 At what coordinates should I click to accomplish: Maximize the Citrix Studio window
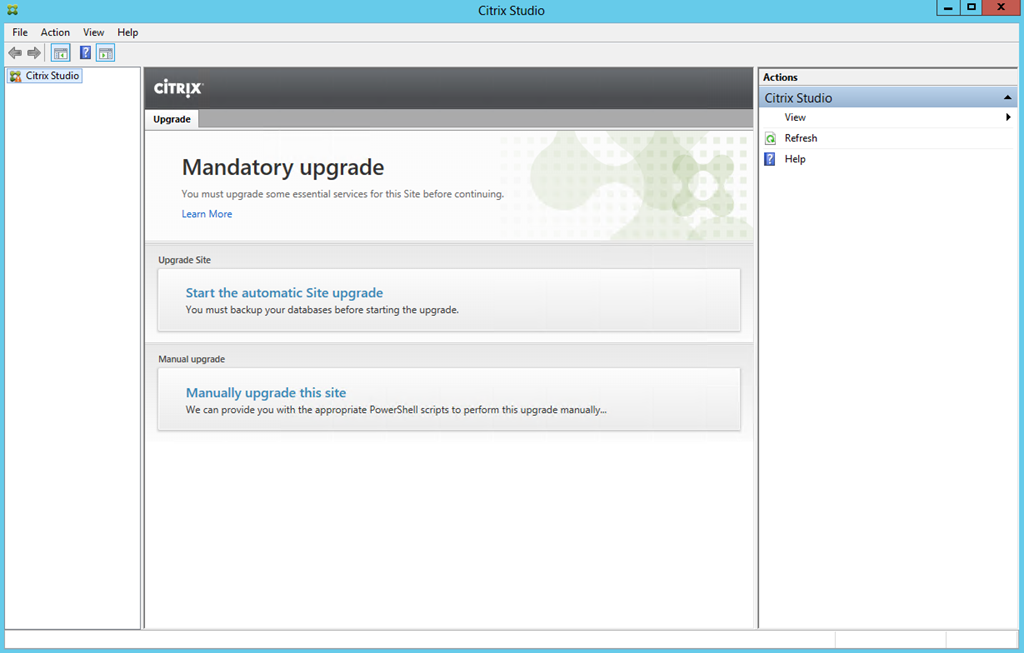[x=971, y=7]
